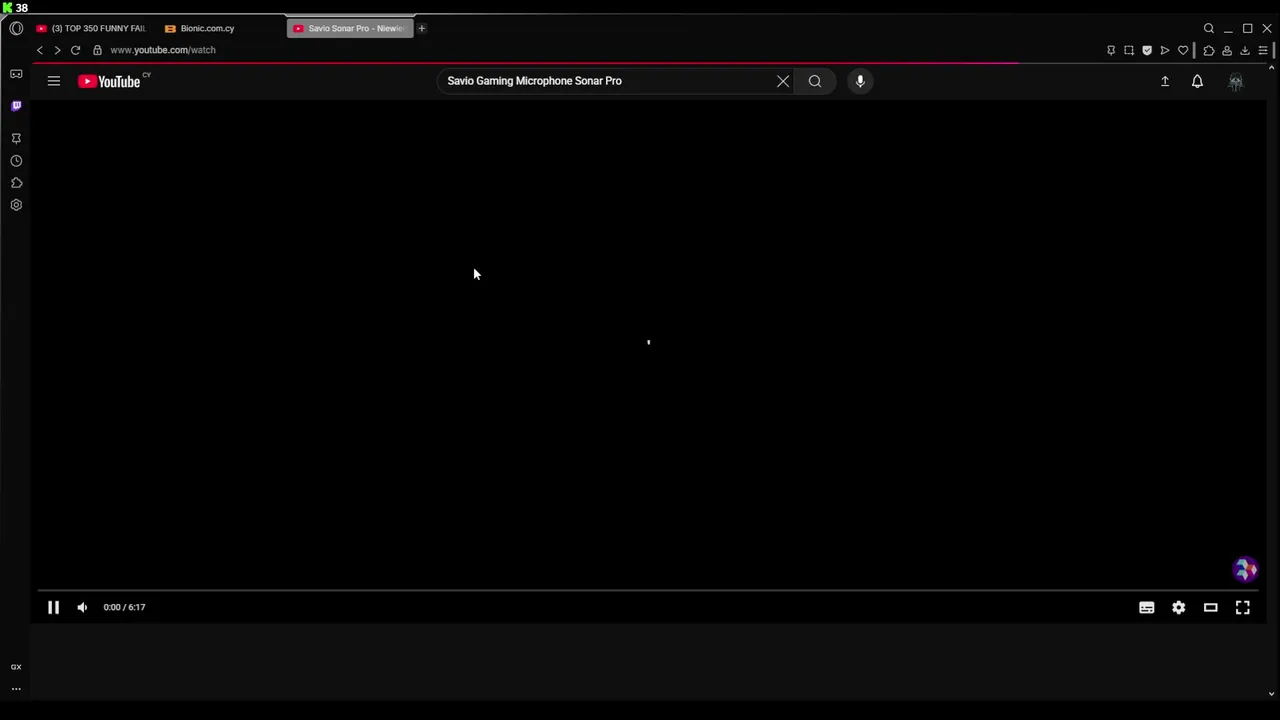Open the video player settings gear

click(1179, 607)
